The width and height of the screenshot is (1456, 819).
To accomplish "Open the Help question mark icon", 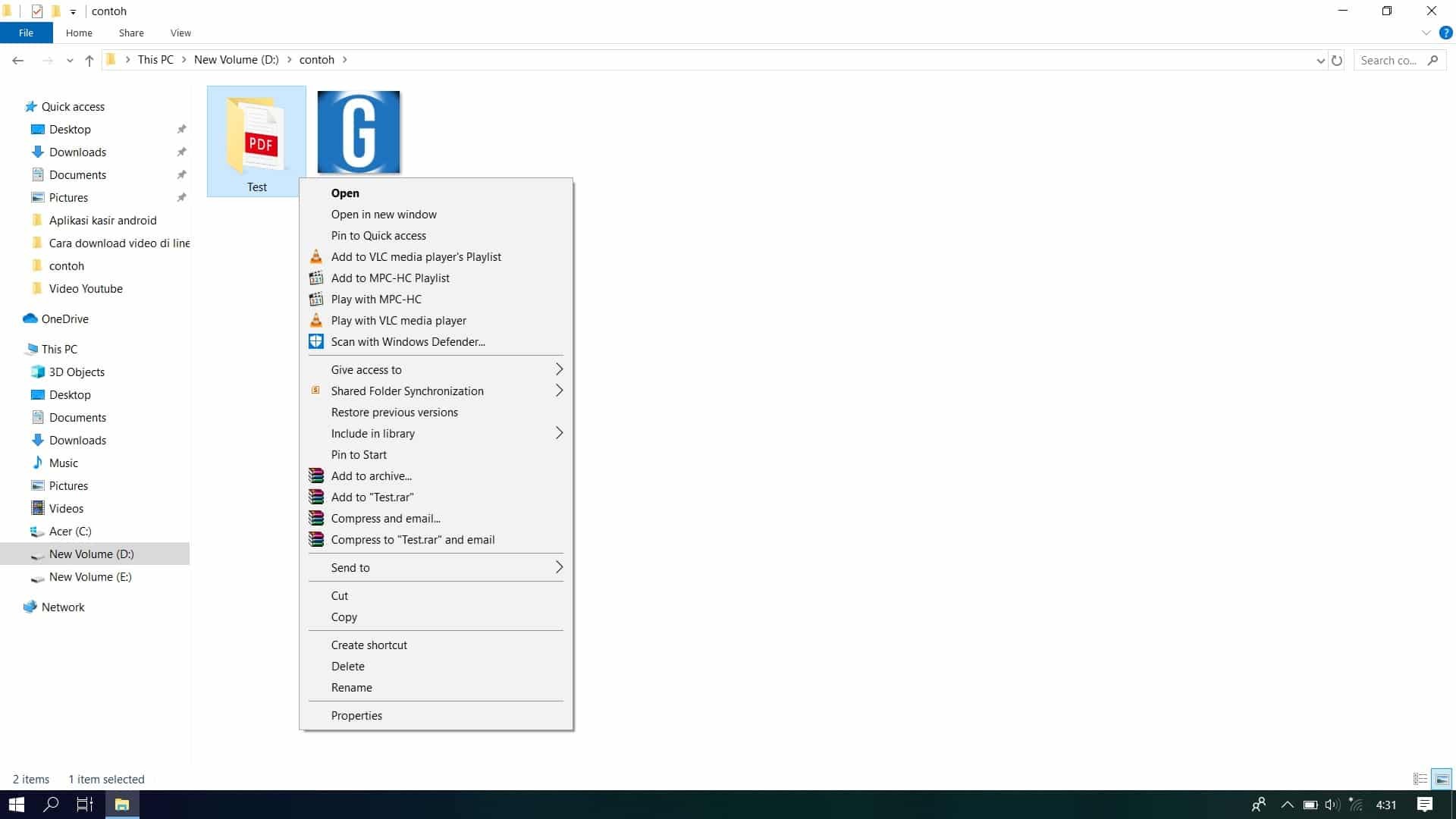I will [1445, 33].
